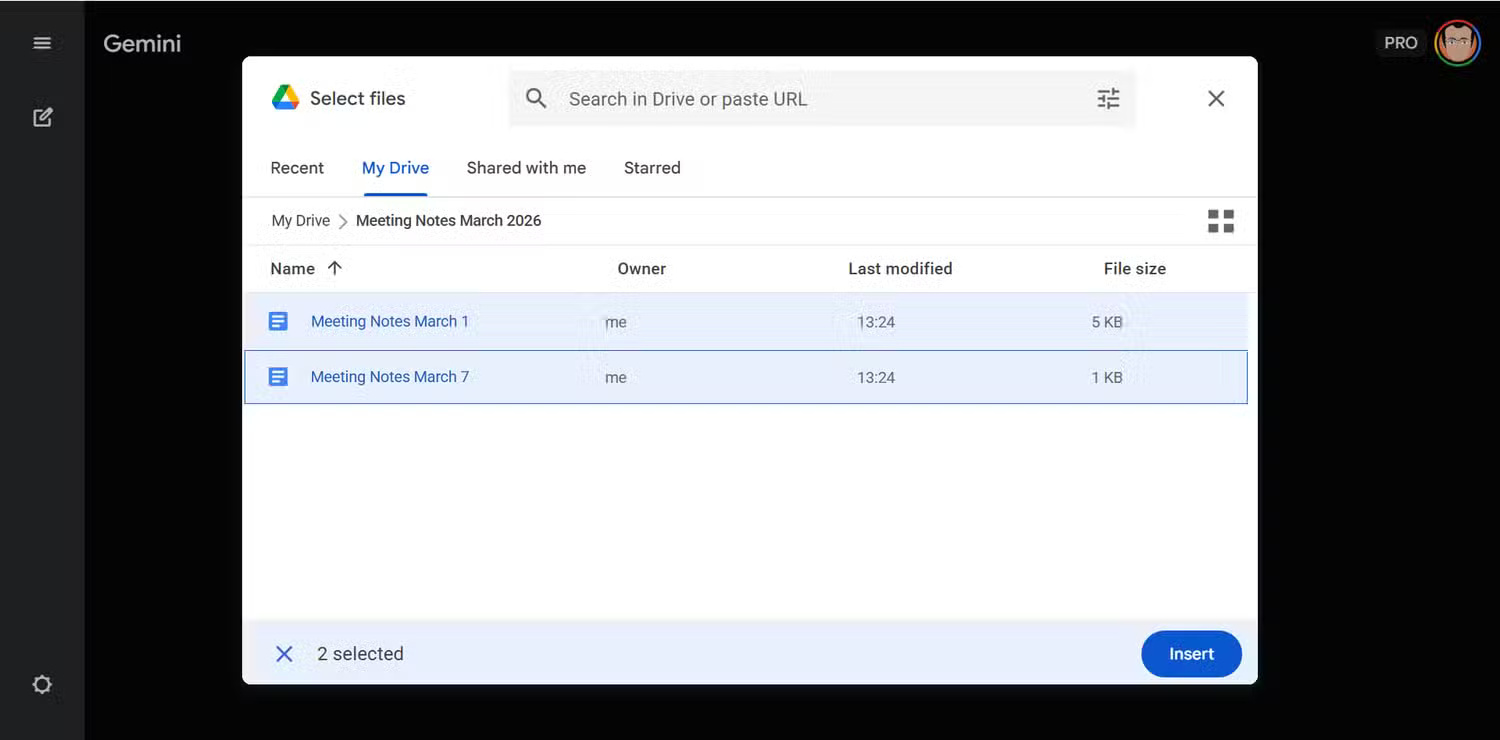This screenshot has height=740, width=1500.
Task: Click the Google Drive logo icon
Action: 284,97
